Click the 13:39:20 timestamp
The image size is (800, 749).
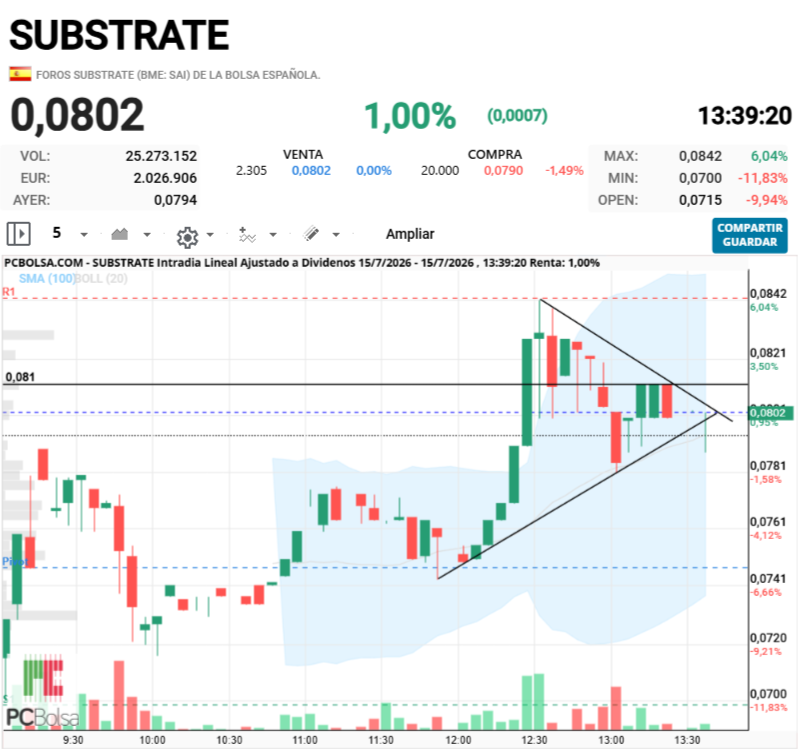744,116
